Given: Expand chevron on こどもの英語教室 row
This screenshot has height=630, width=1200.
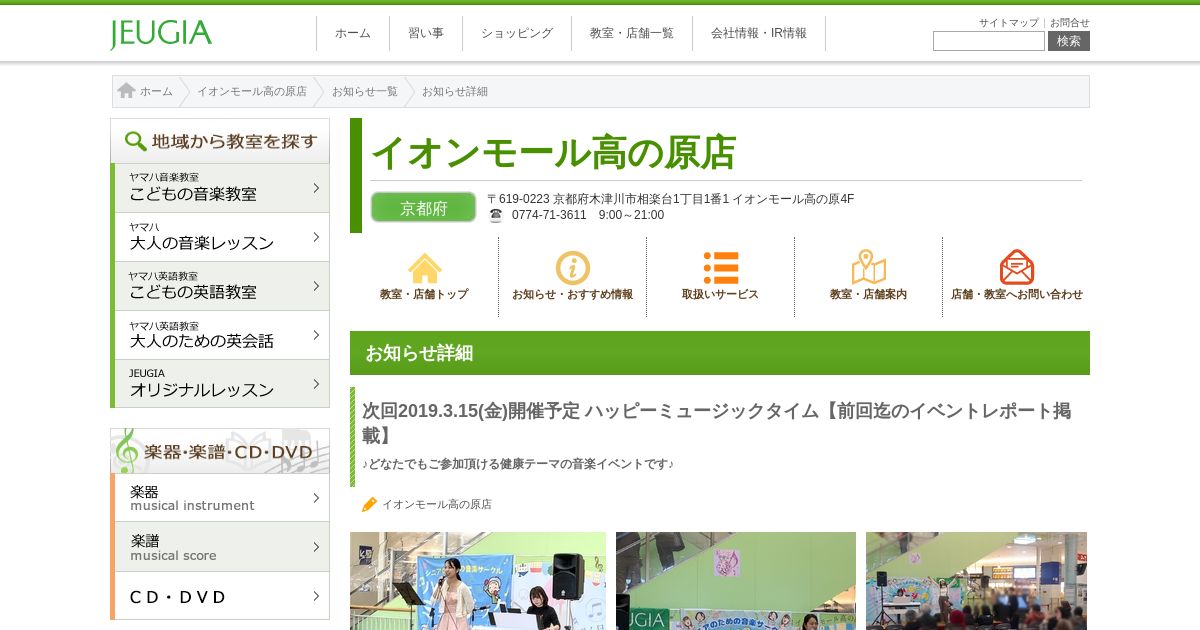Looking at the screenshot, I should (316, 286).
